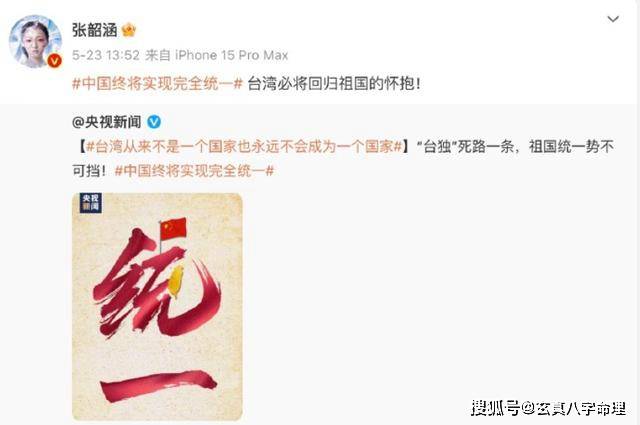Screen dimensions: 640x425
Task: Click the 一 brush stroke on the poster
Action: [x=158, y=385]
